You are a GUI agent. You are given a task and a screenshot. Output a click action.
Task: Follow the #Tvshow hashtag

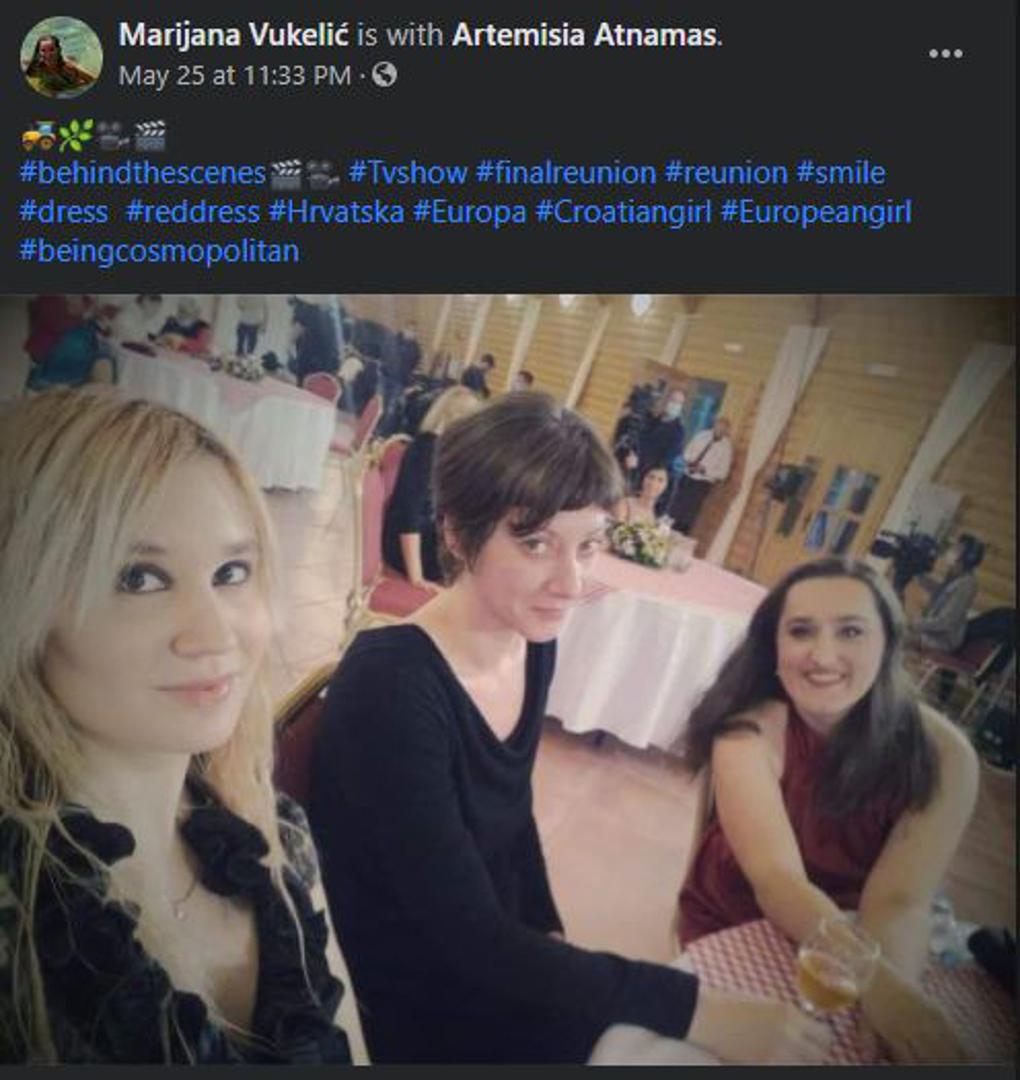coord(408,173)
